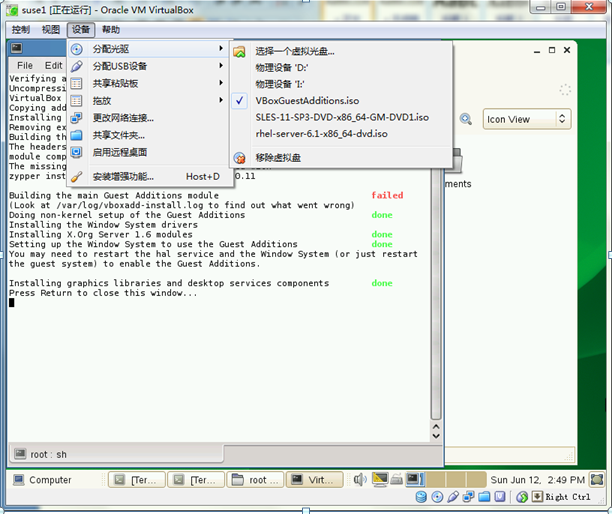Click the clipboard icon beside 共享粘贴板
Viewport: 612px width, 514px height.
click(76, 83)
